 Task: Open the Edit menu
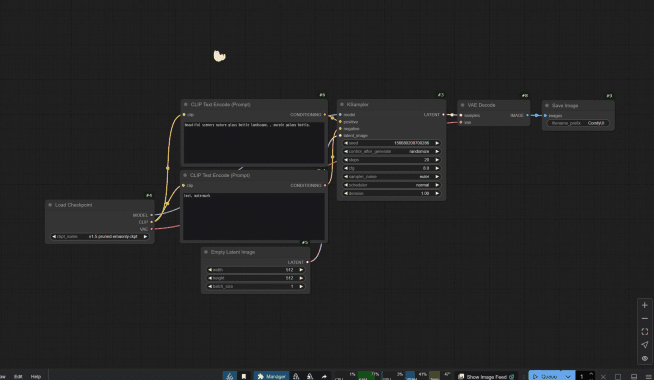pos(18,377)
